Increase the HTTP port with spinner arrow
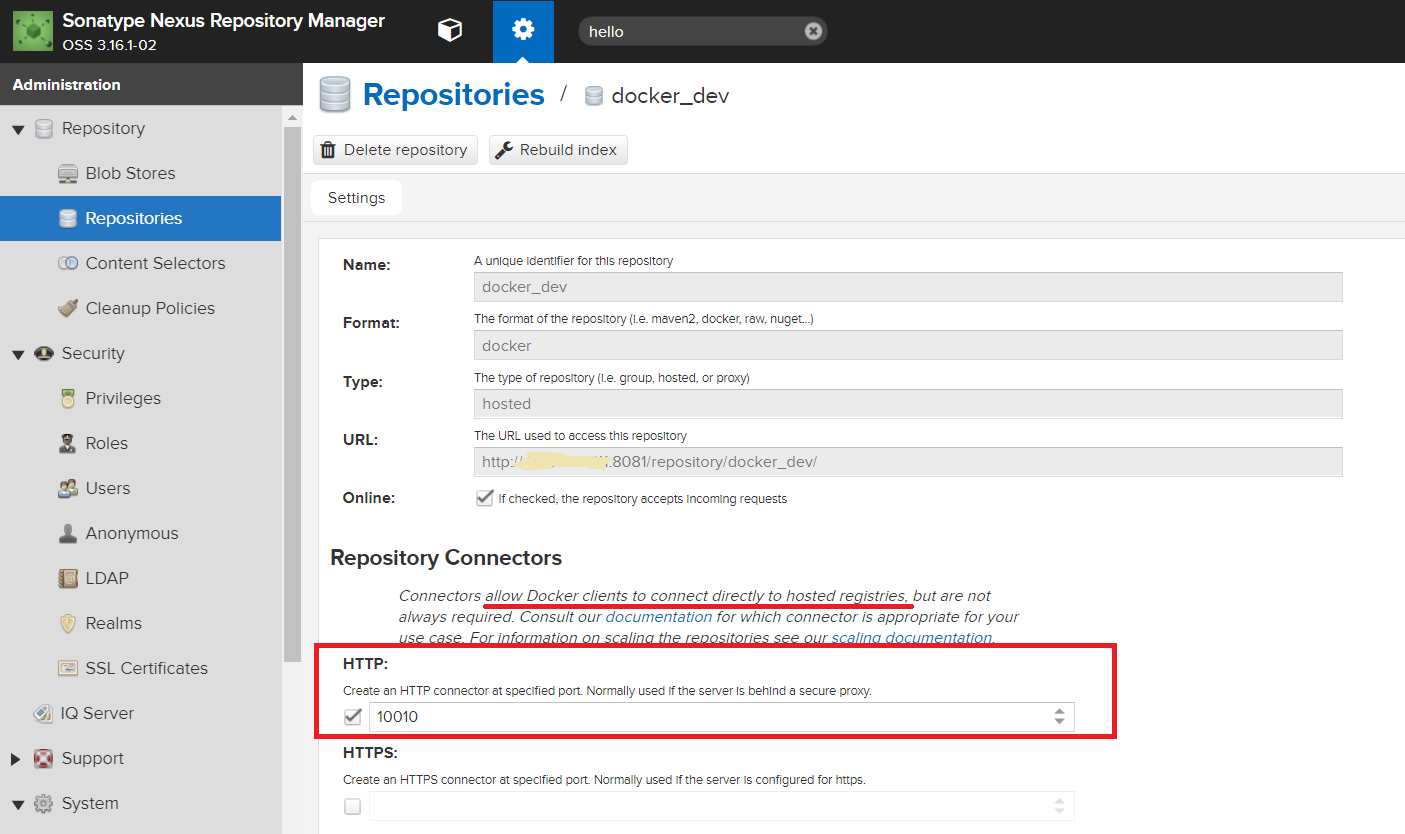This screenshot has width=1405, height=834. tap(1059, 711)
